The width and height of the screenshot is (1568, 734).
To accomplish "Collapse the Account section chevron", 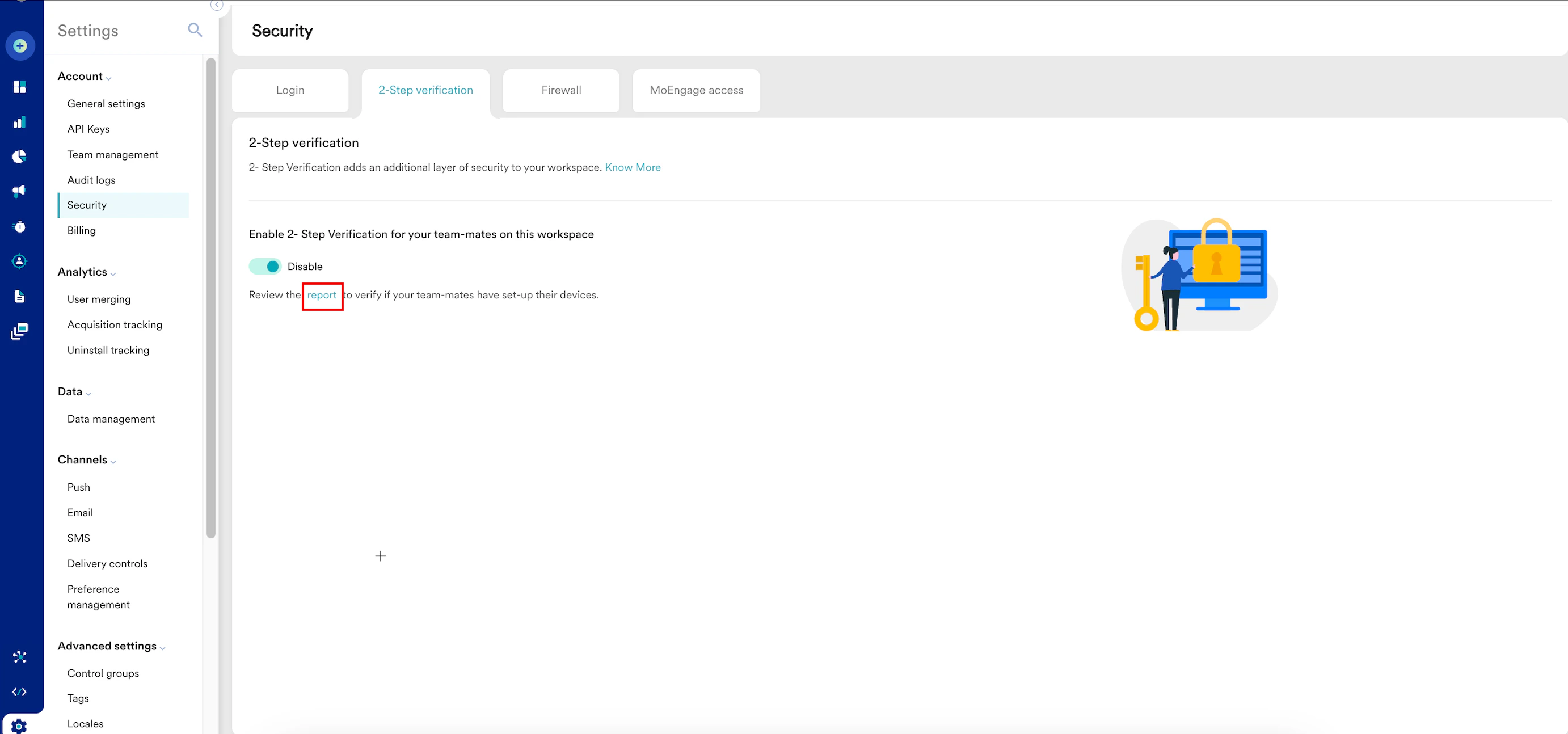I will 108,78.
